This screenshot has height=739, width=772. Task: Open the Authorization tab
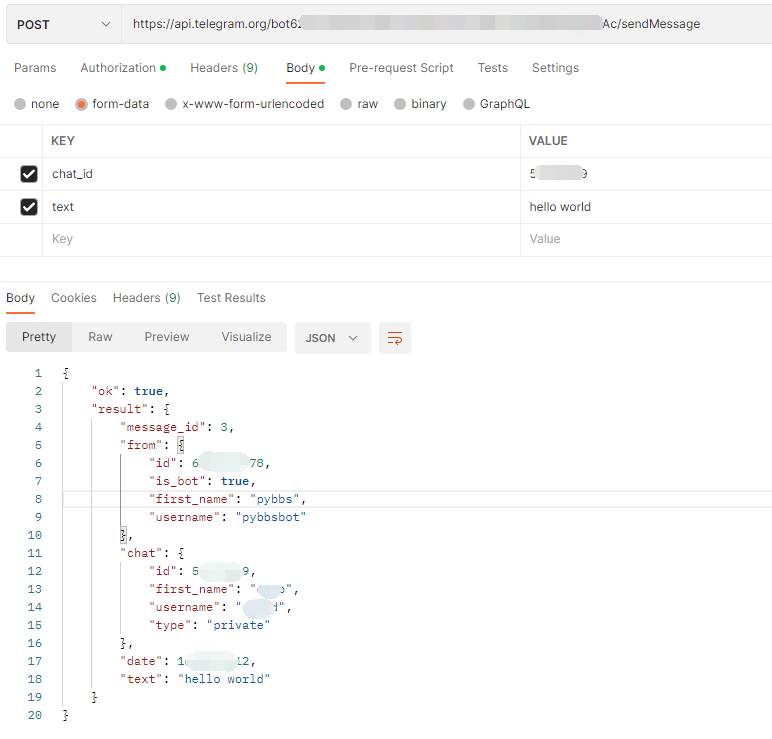123,68
